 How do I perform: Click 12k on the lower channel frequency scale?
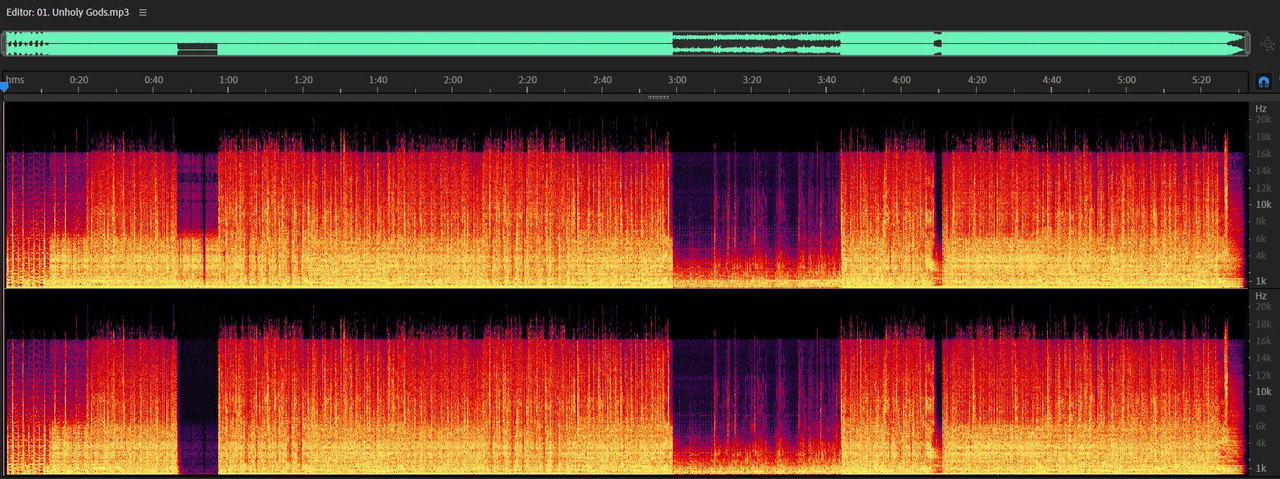pos(1263,375)
